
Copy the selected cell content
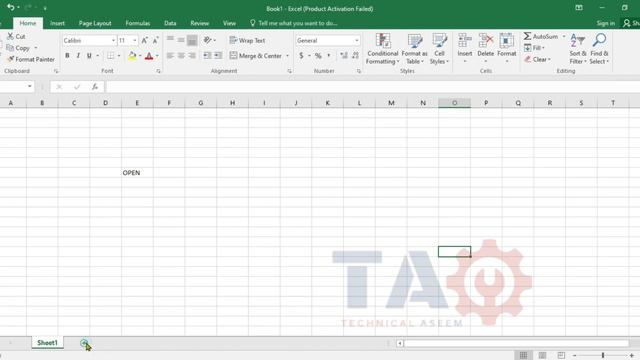[18, 48]
